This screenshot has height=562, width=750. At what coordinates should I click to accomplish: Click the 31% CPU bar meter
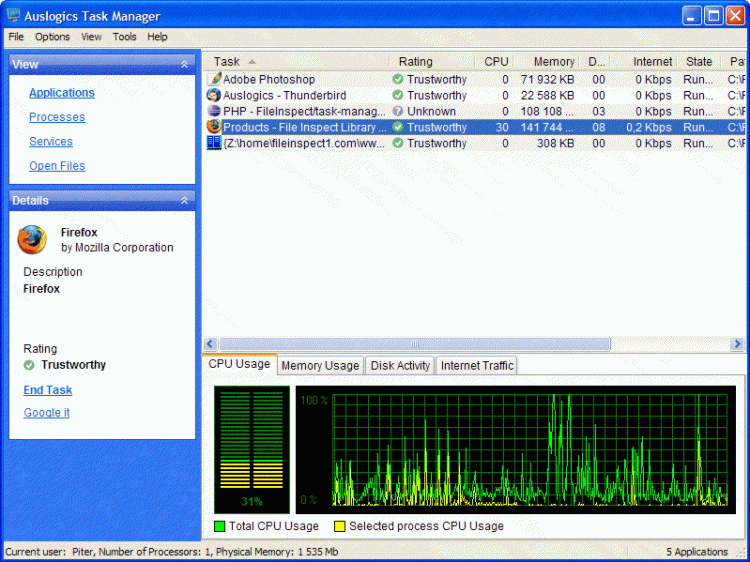(252, 450)
